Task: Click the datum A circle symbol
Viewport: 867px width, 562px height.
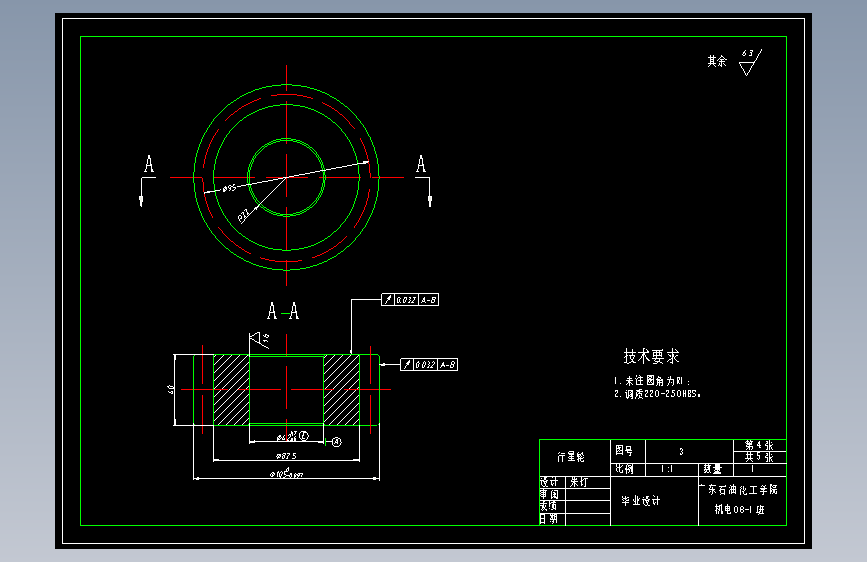Action: 337,442
